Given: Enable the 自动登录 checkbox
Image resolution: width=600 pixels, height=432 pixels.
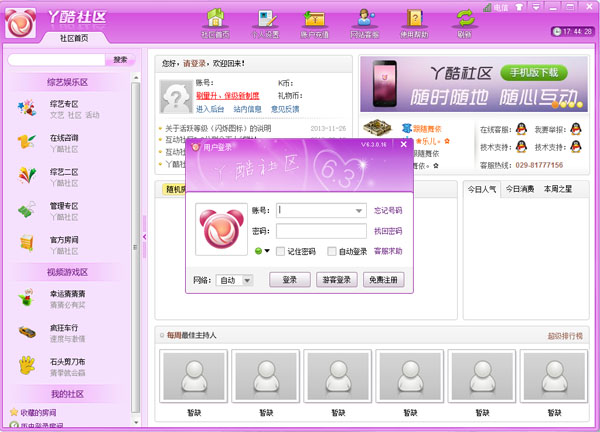Looking at the screenshot, I should (x=332, y=251).
